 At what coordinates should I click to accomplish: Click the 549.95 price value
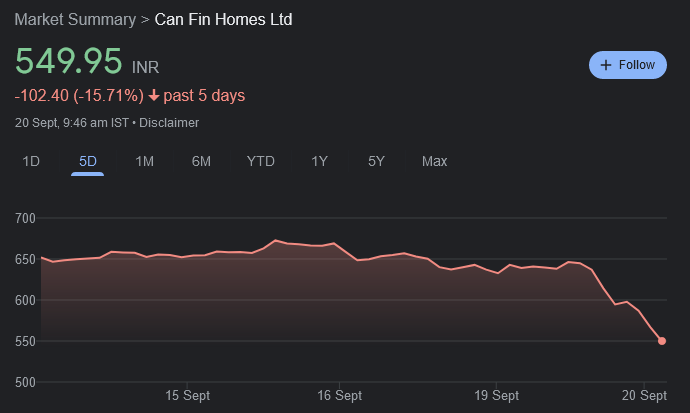68,61
